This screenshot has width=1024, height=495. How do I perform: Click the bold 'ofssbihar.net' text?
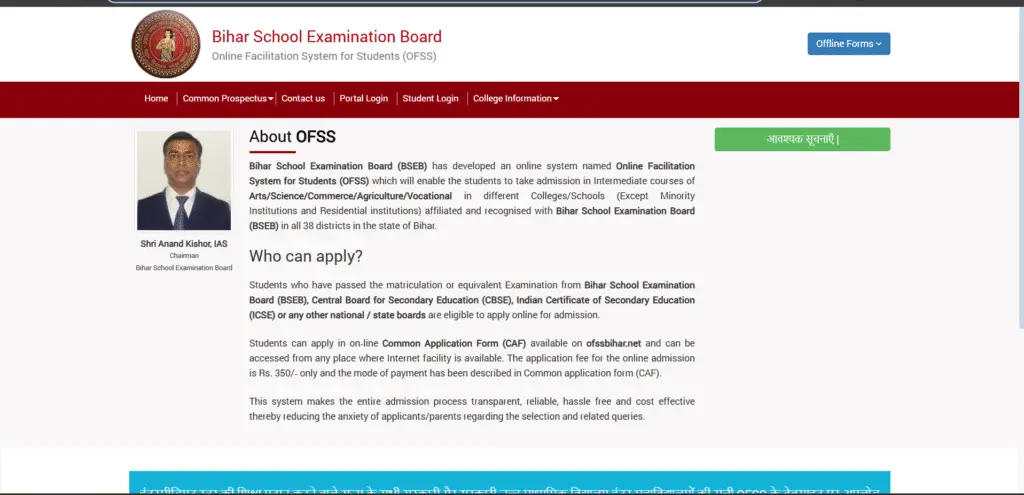coord(614,343)
